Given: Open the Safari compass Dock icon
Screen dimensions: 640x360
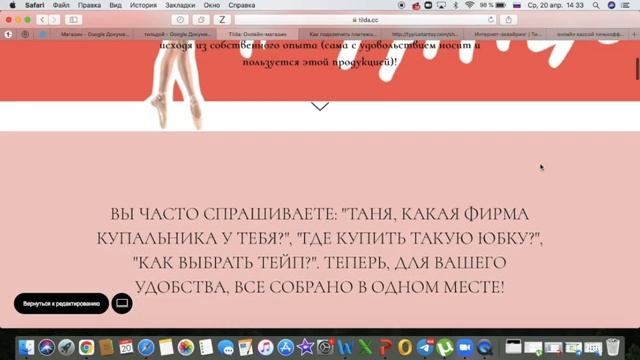Looking at the screenshot, I should coord(146,348).
